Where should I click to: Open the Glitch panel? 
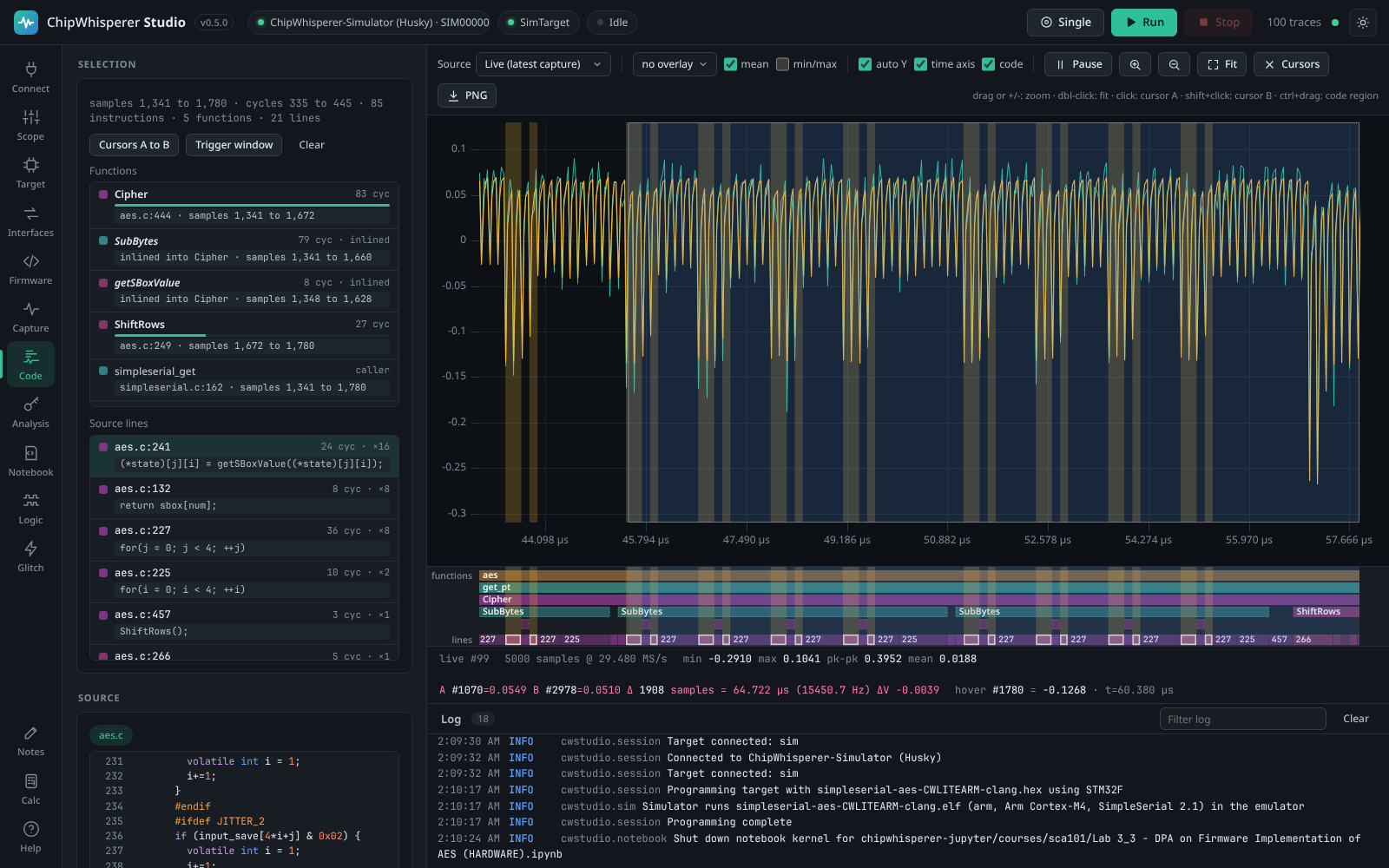[x=30, y=556]
